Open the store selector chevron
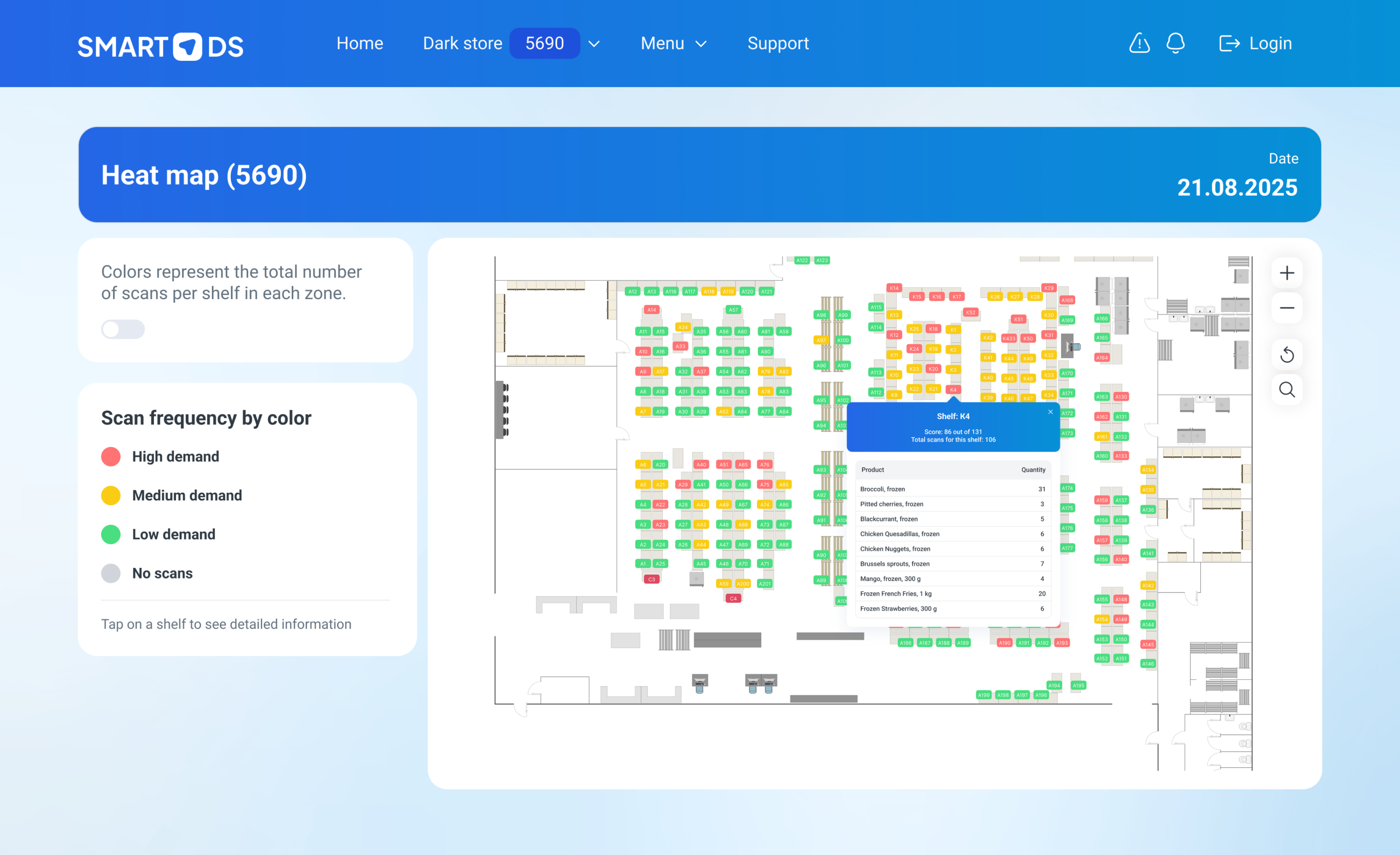This screenshot has width=1400, height=855. [x=594, y=43]
